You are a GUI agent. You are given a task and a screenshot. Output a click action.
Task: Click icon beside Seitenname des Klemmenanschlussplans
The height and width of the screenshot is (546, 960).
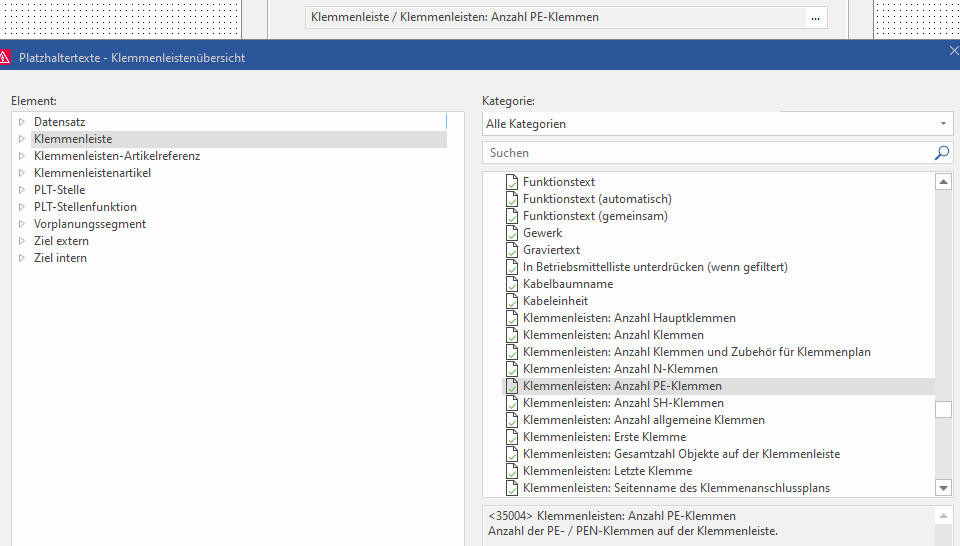point(512,488)
